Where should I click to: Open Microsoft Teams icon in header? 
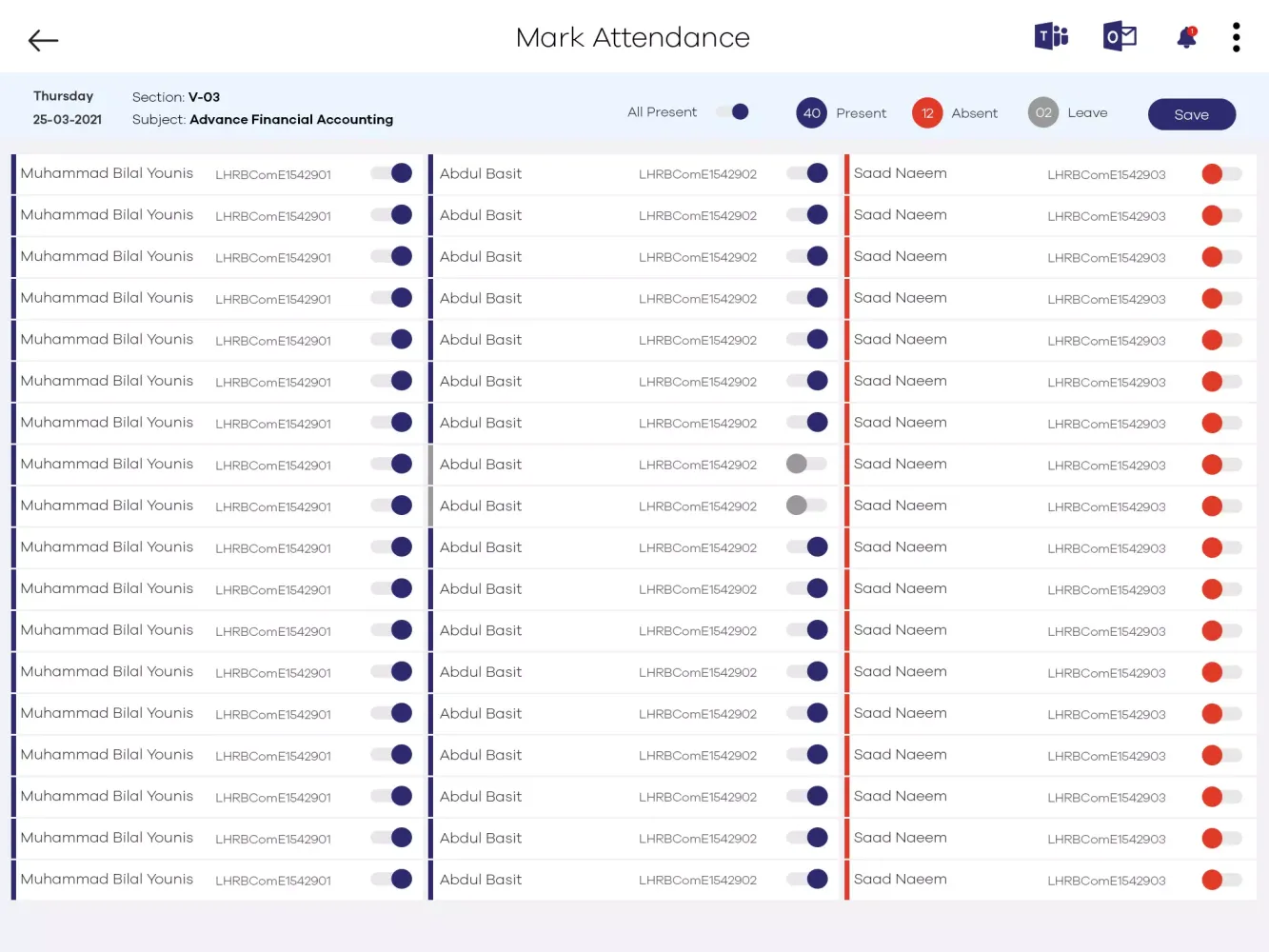(1052, 37)
